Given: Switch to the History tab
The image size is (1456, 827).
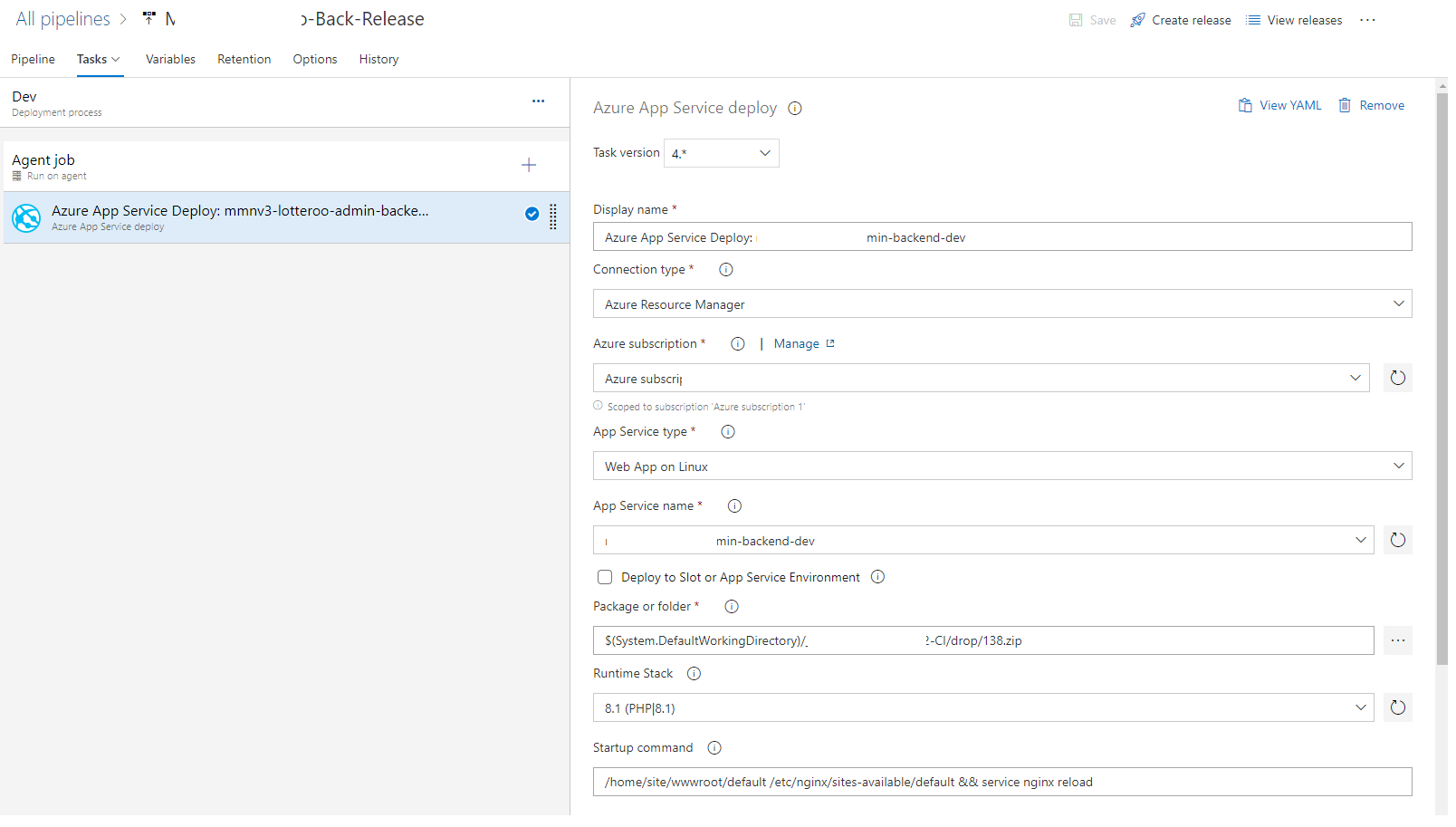Looking at the screenshot, I should (378, 59).
